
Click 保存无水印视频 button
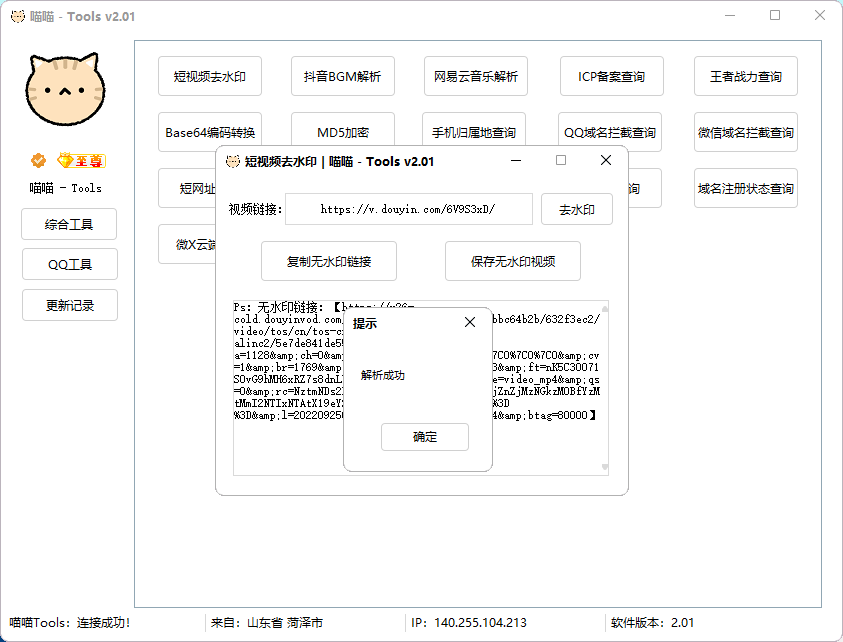pos(513,261)
